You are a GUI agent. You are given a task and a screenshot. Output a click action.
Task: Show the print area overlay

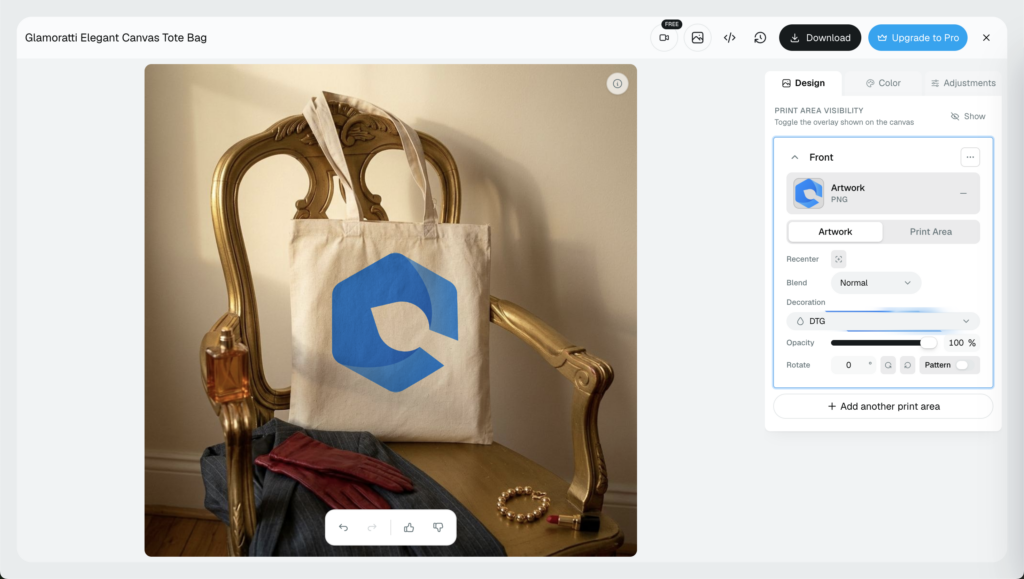coord(968,116)
